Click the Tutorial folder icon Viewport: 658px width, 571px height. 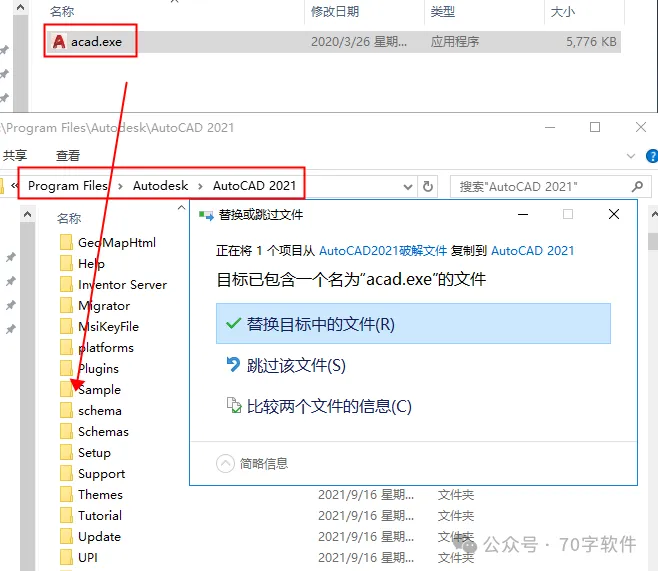(x=66, y=515)
